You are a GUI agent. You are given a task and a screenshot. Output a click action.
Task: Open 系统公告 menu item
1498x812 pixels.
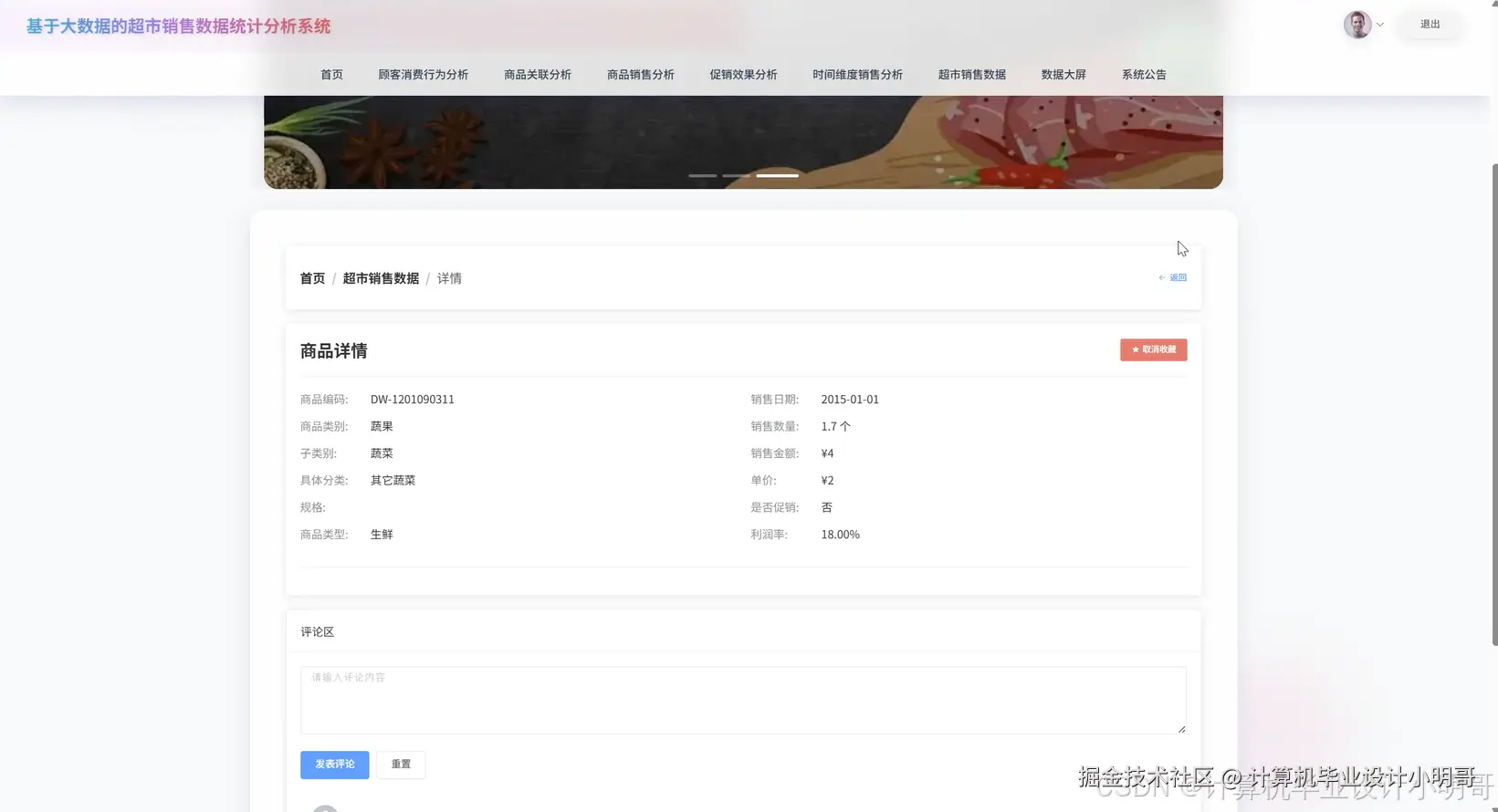pyautogui.click(x=1144, y=75)
